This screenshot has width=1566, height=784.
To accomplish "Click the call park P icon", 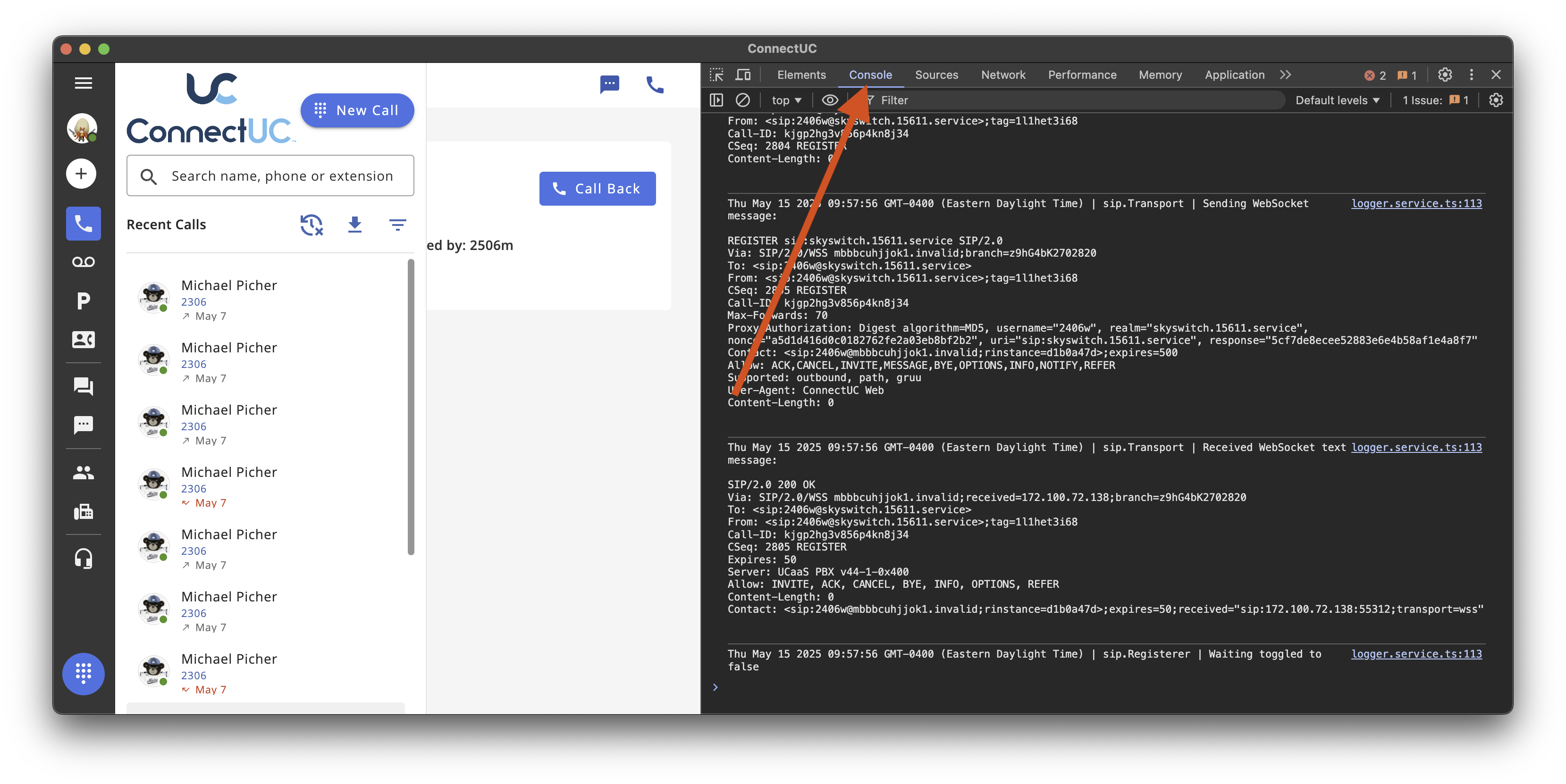I will [x=83, y=301].
